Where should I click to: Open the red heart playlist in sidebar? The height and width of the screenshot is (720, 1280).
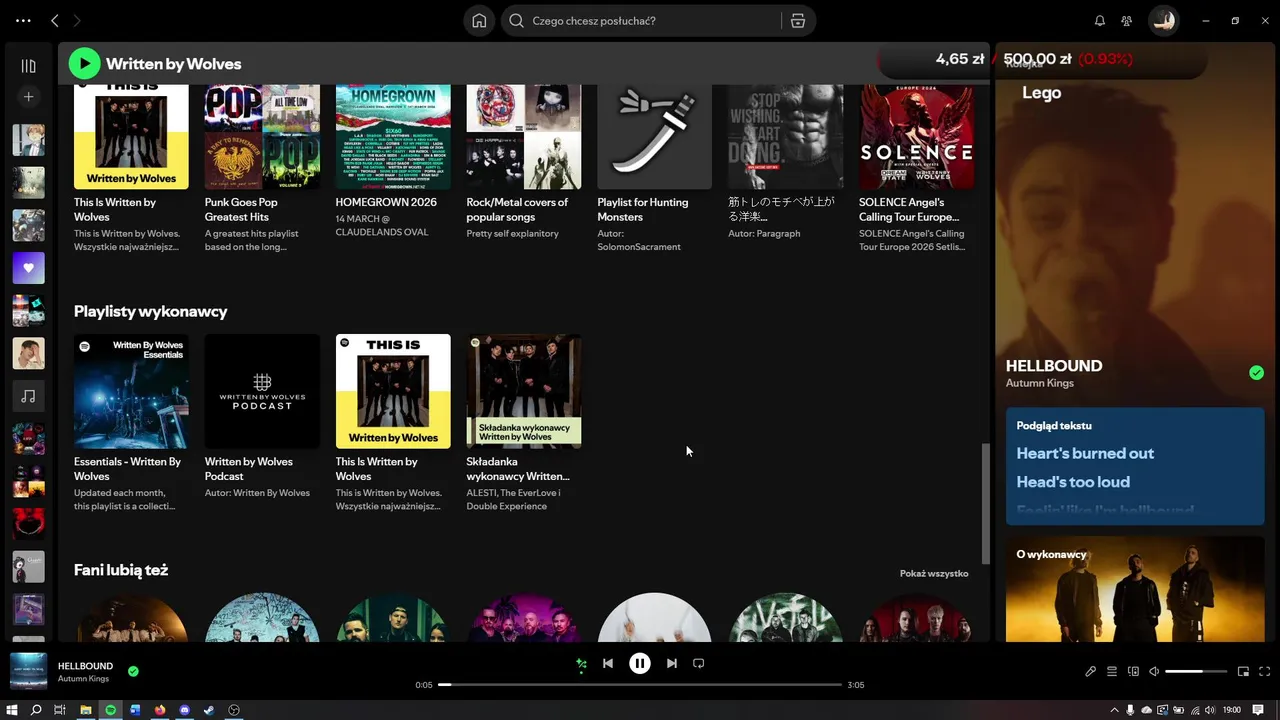[28, 523]
